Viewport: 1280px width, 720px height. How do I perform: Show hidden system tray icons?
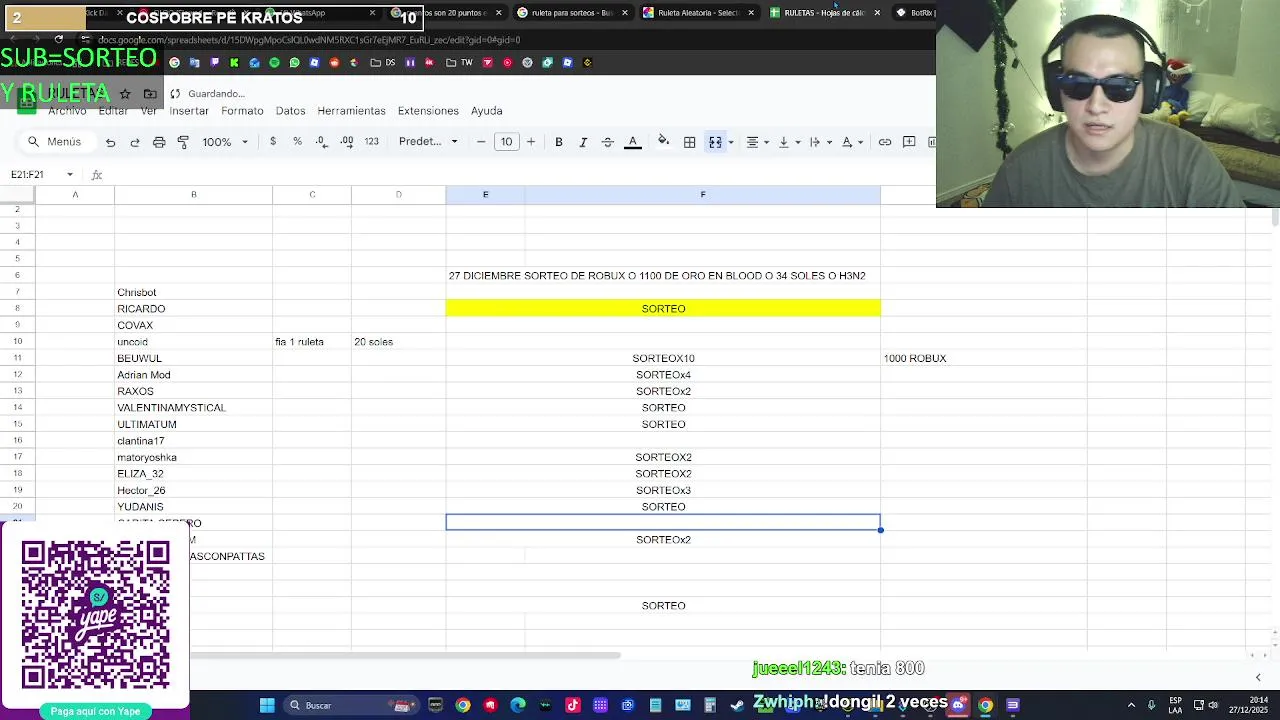pos(1131,706)
